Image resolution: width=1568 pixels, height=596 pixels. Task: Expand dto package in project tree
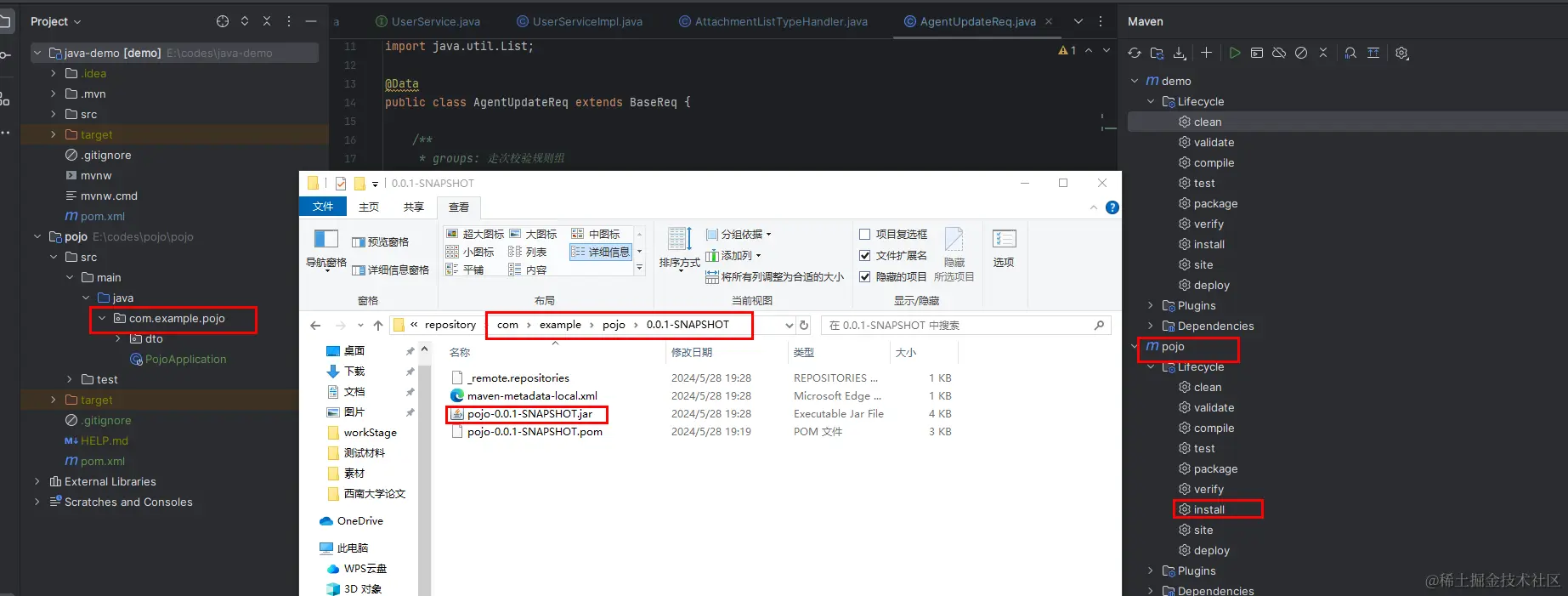pos(118,338)
